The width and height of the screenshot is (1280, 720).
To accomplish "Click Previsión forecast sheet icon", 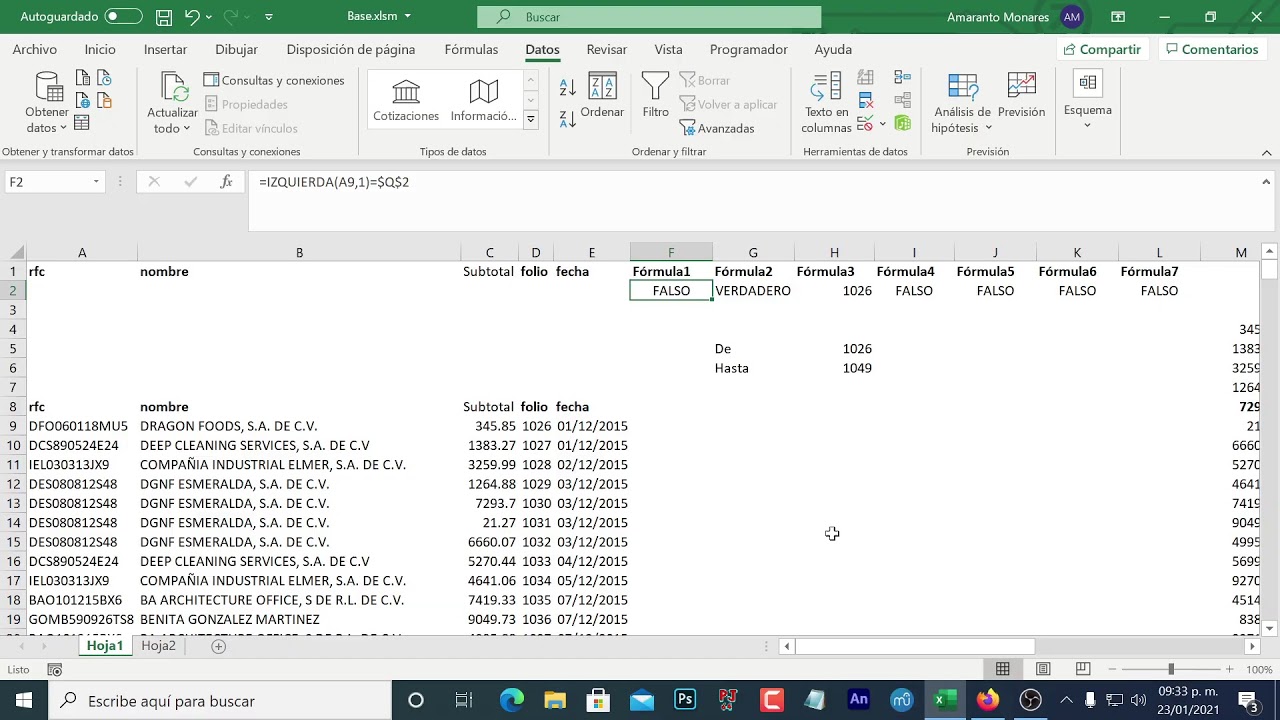I will (x=1021, y=96).
